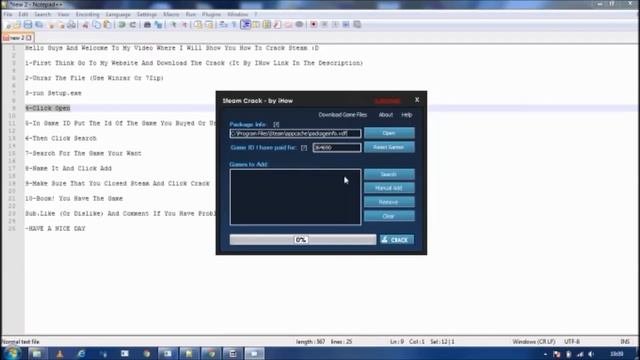
Task: Open Help in the crack dialog
Action: point(406,115)
